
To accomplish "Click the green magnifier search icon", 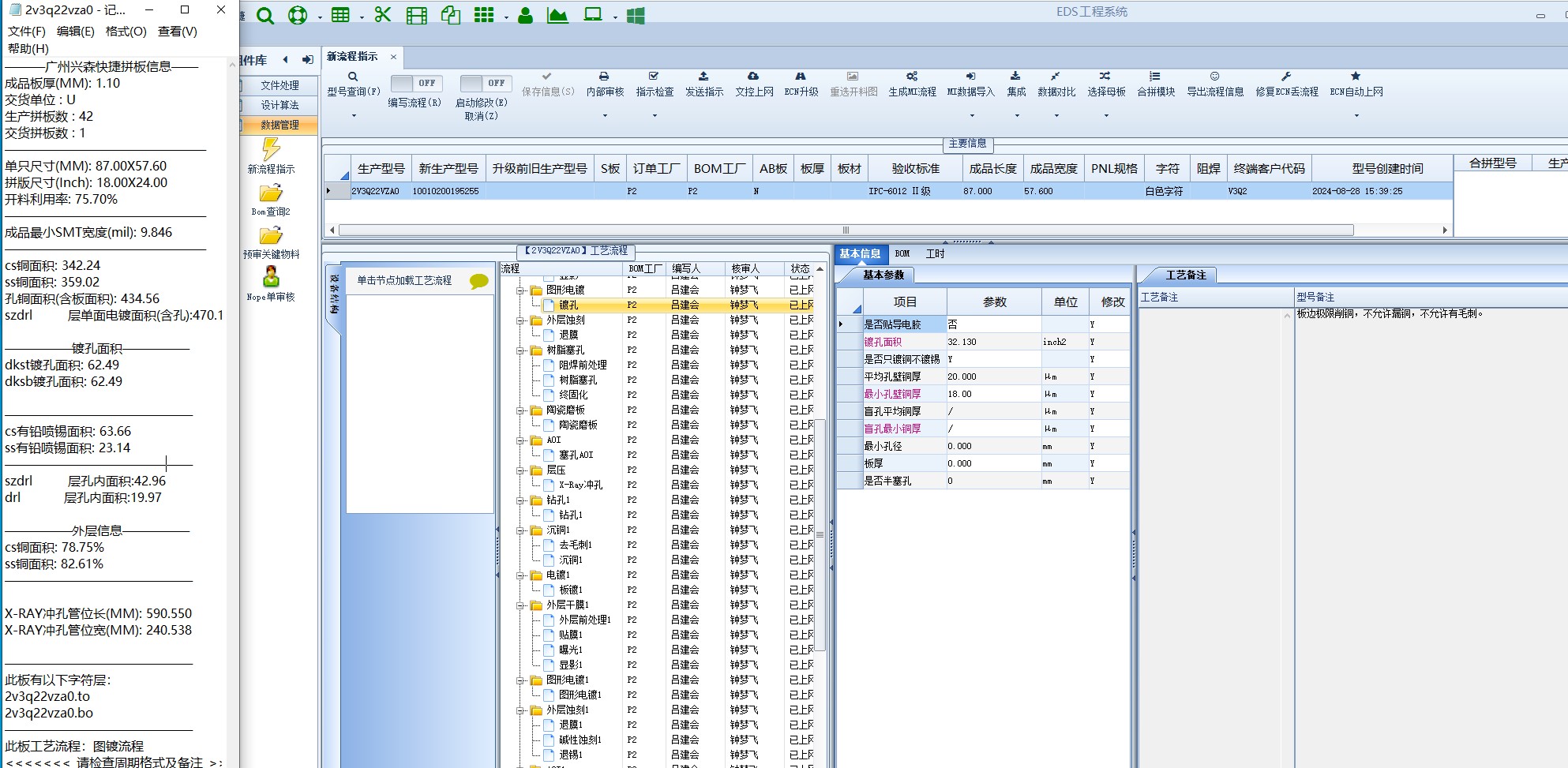I will 265,16.
